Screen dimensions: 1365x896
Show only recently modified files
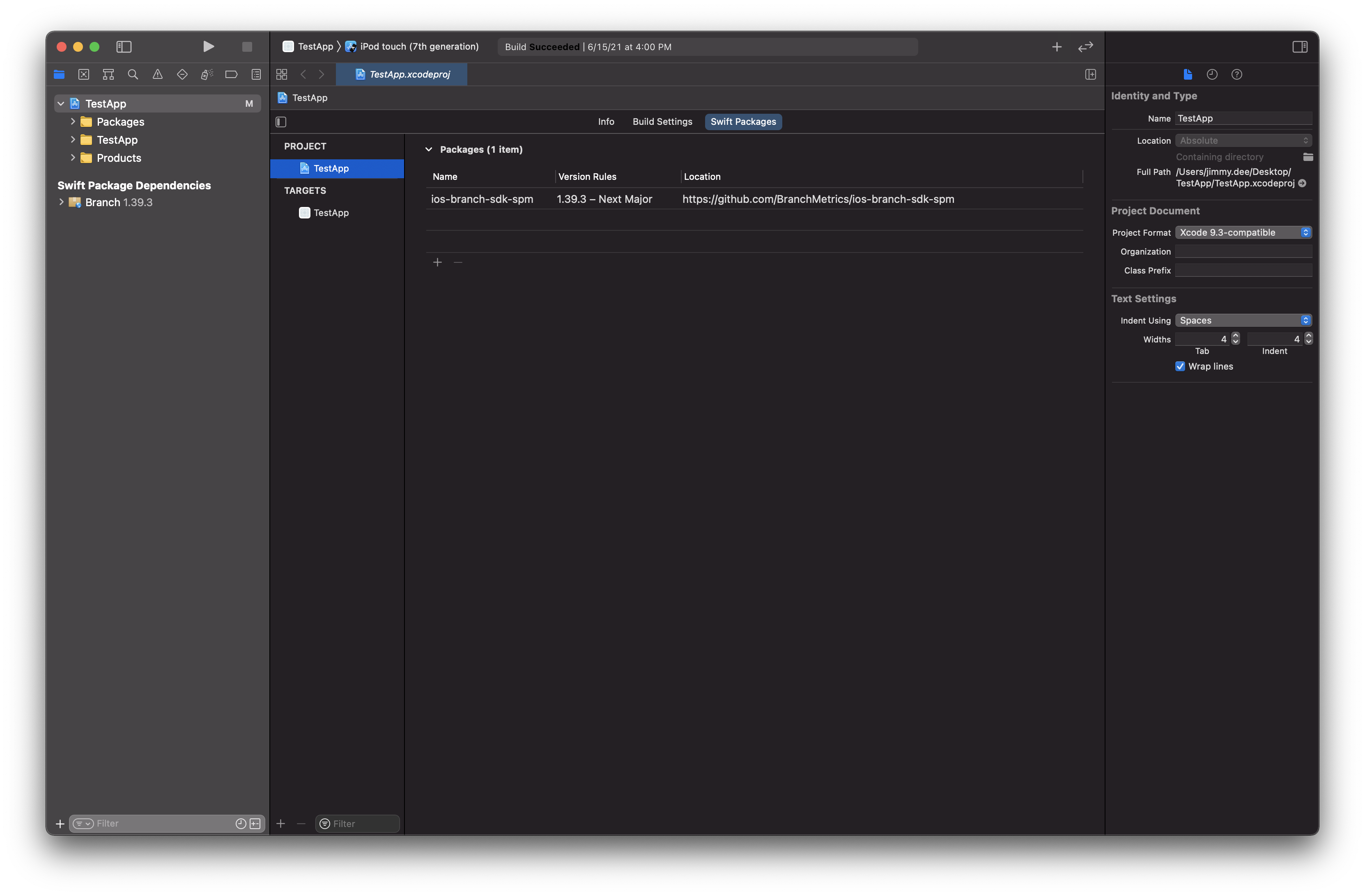point(241,823)
